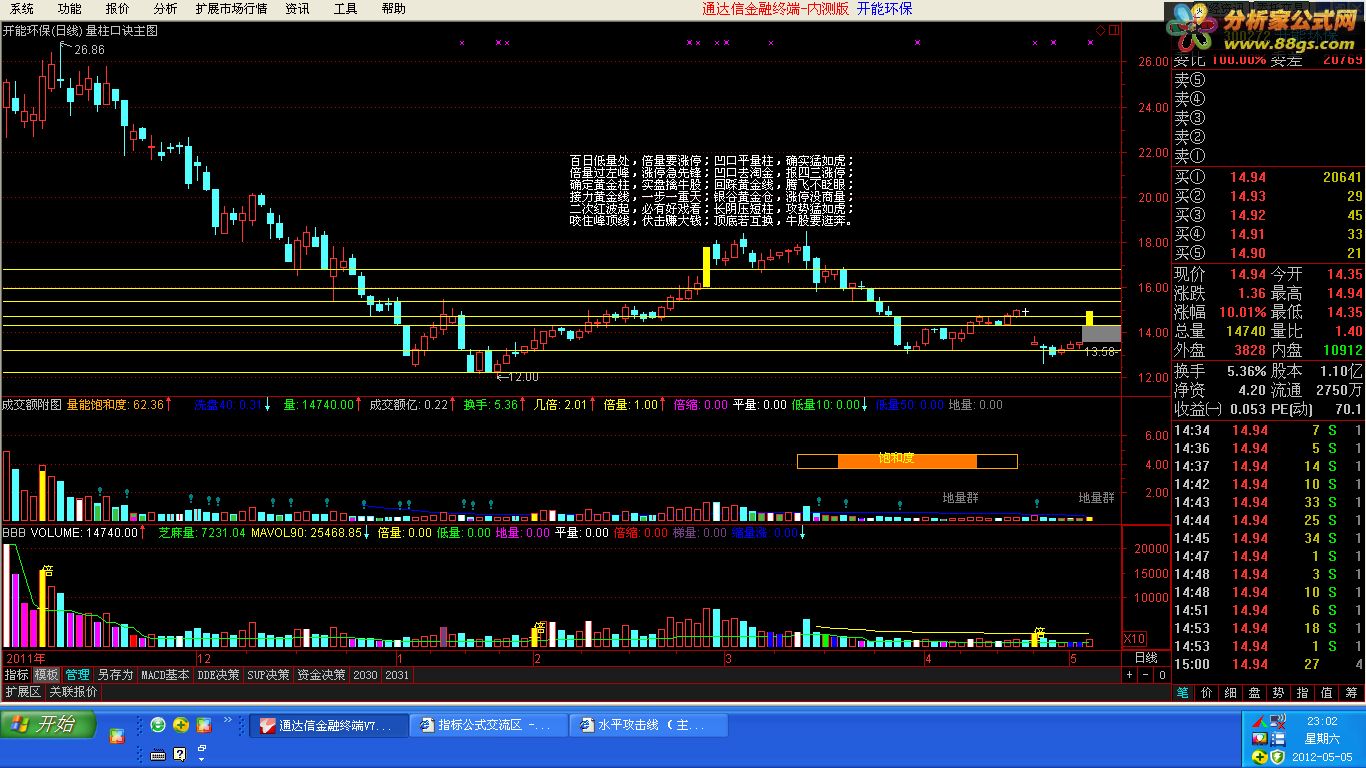Click the 2011年 timeline label
1366x768 pixels.
[x=26, y=658]
